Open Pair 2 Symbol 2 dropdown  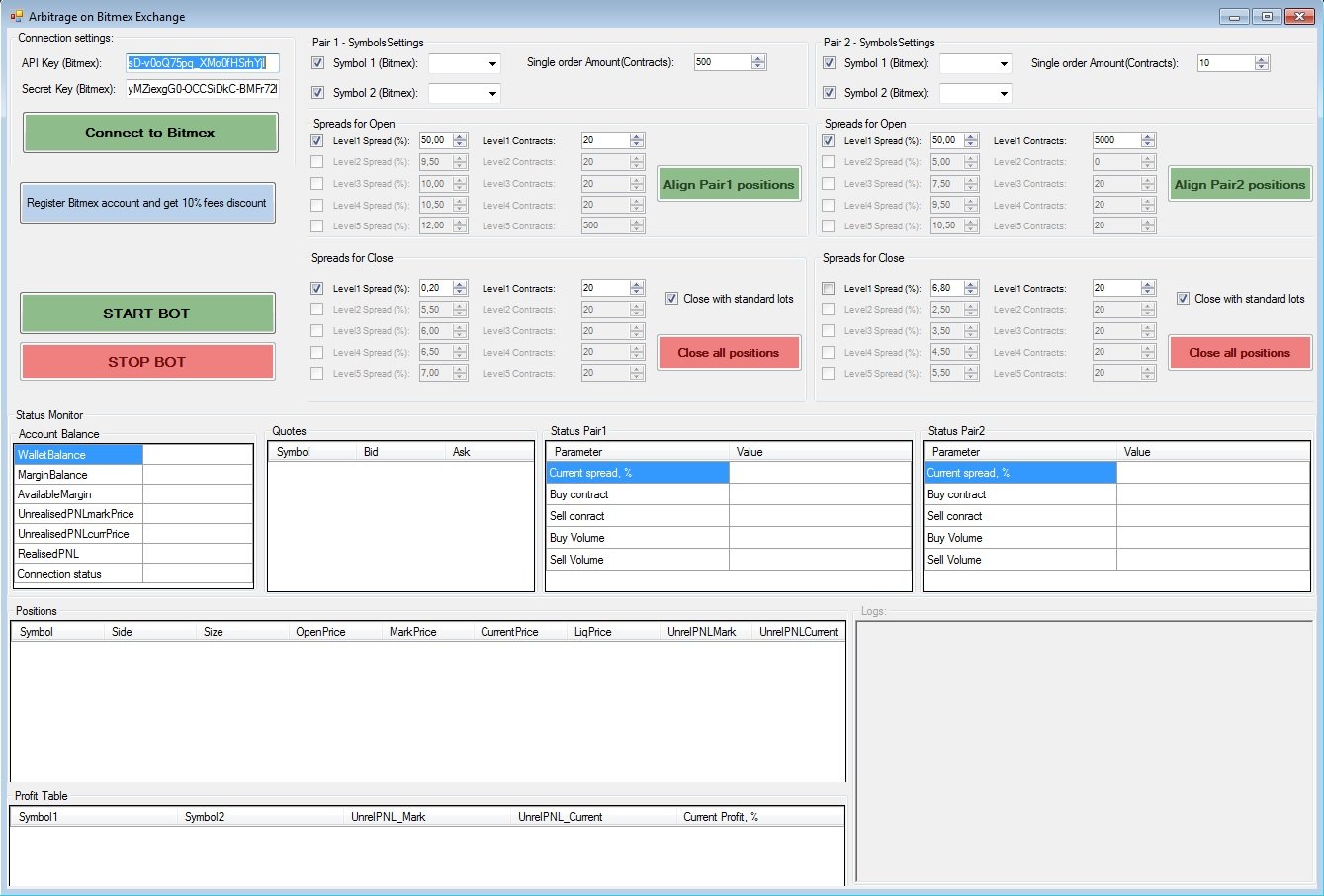pyautogui.click(x=976, y=93)
